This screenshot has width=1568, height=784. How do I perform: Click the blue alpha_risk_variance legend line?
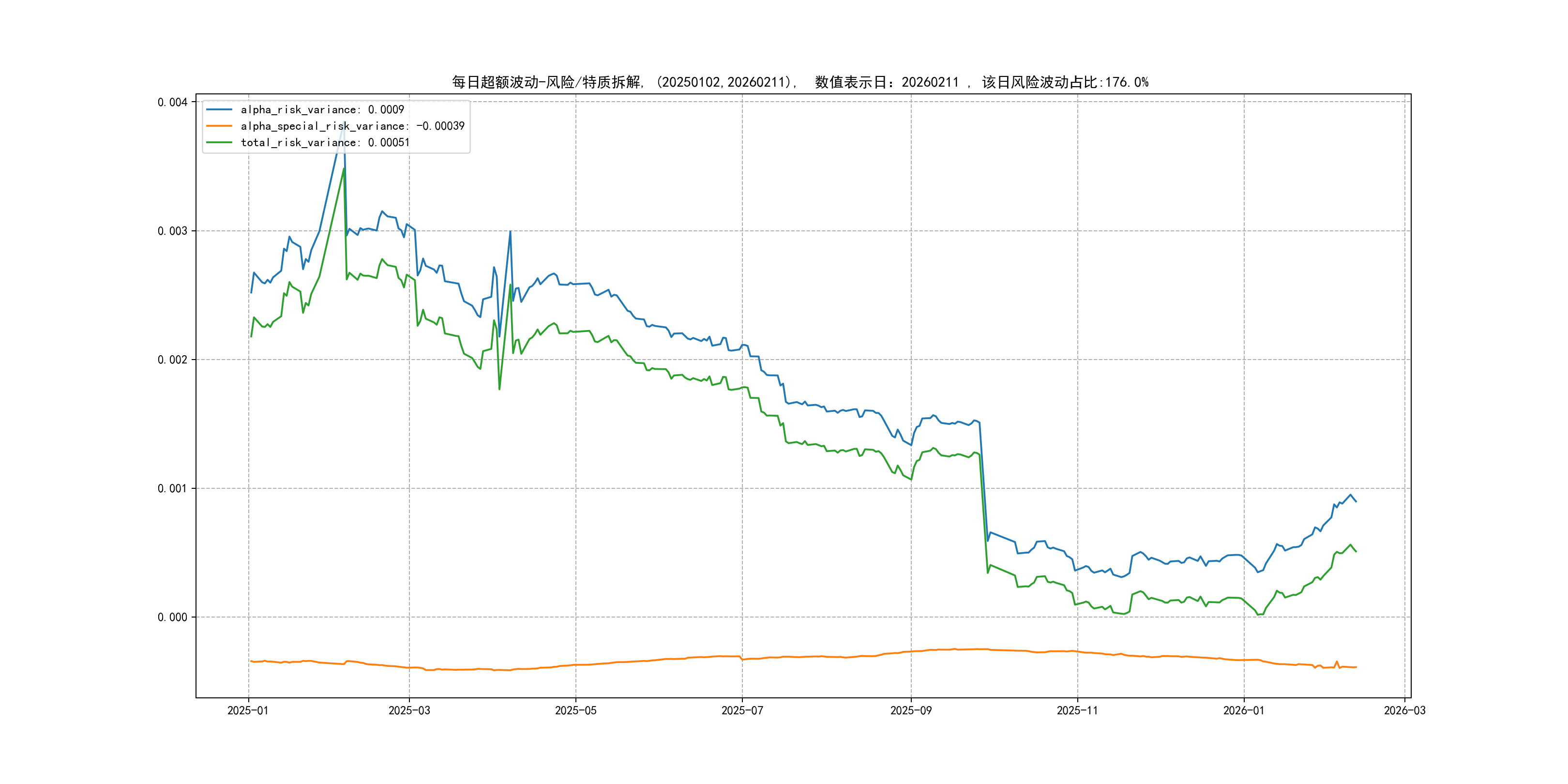click(219, 109)
